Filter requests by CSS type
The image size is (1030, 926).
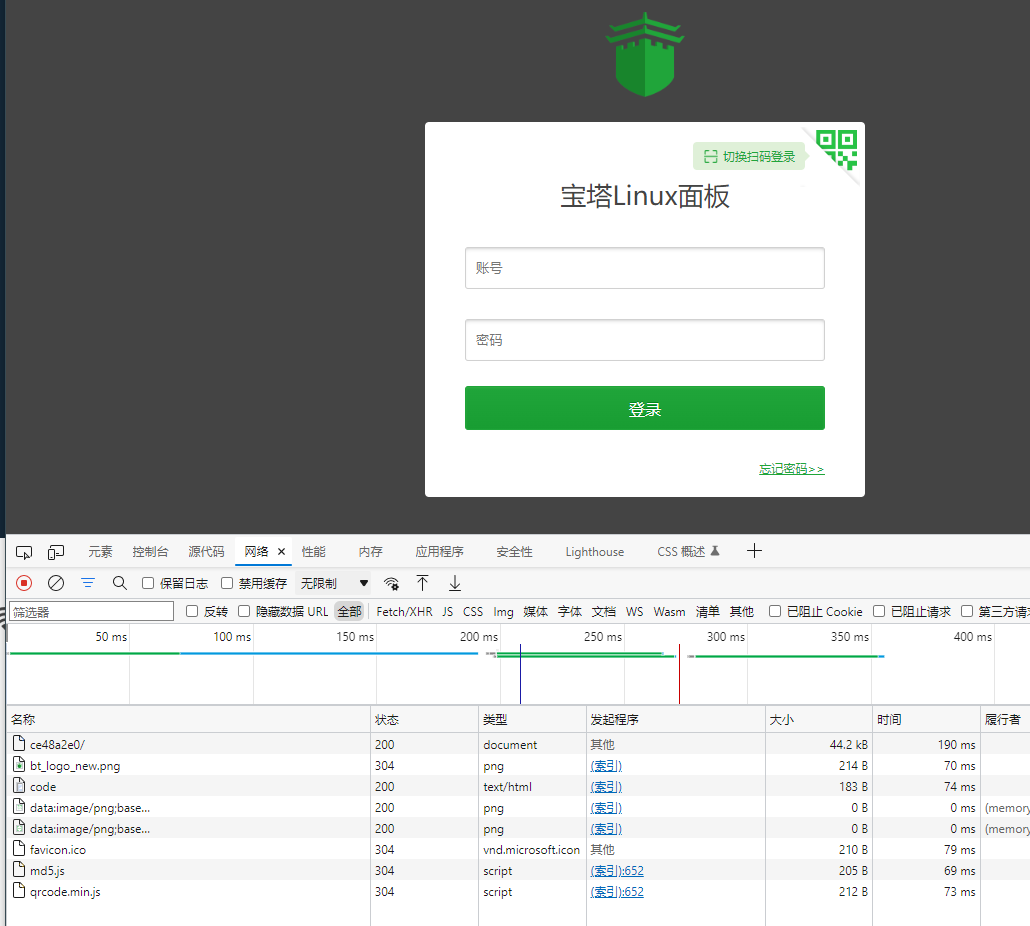pos(473,611)
